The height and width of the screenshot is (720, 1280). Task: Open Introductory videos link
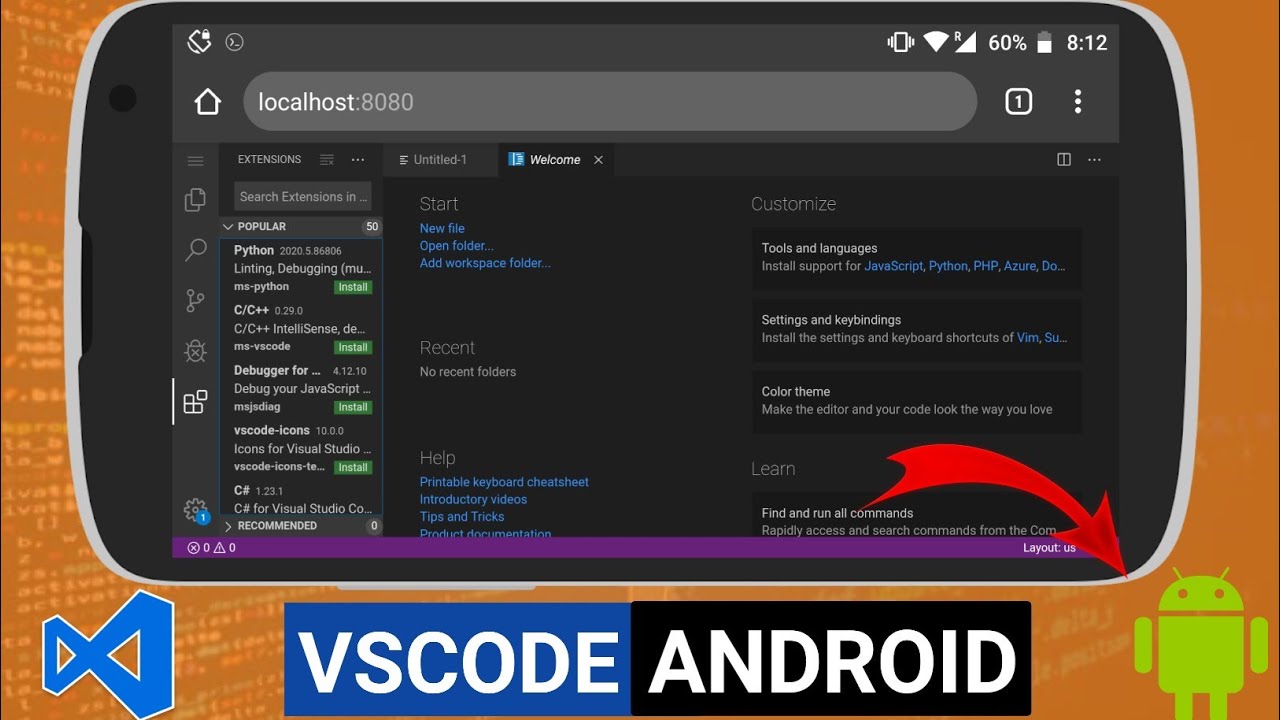[473, 499]
